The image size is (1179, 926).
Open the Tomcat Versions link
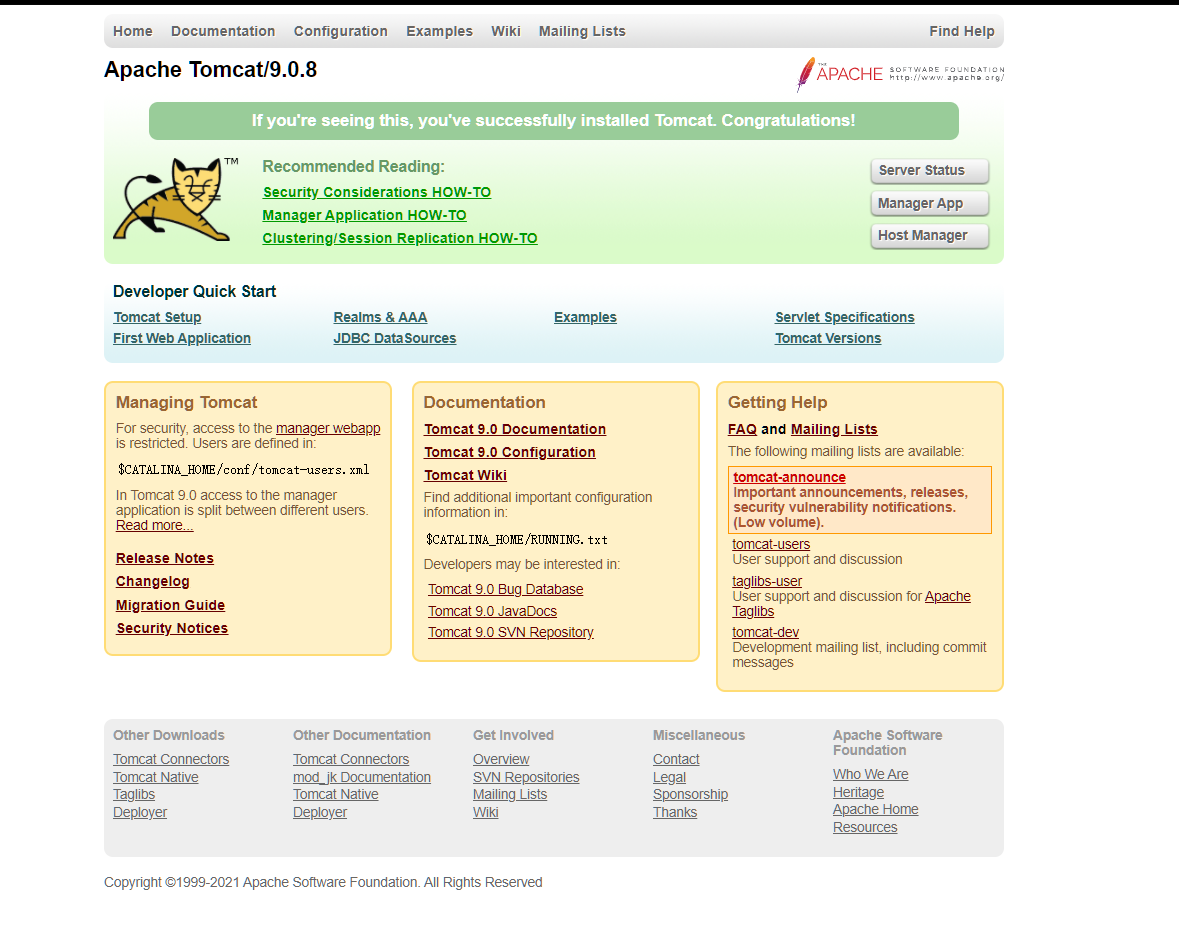828,338
